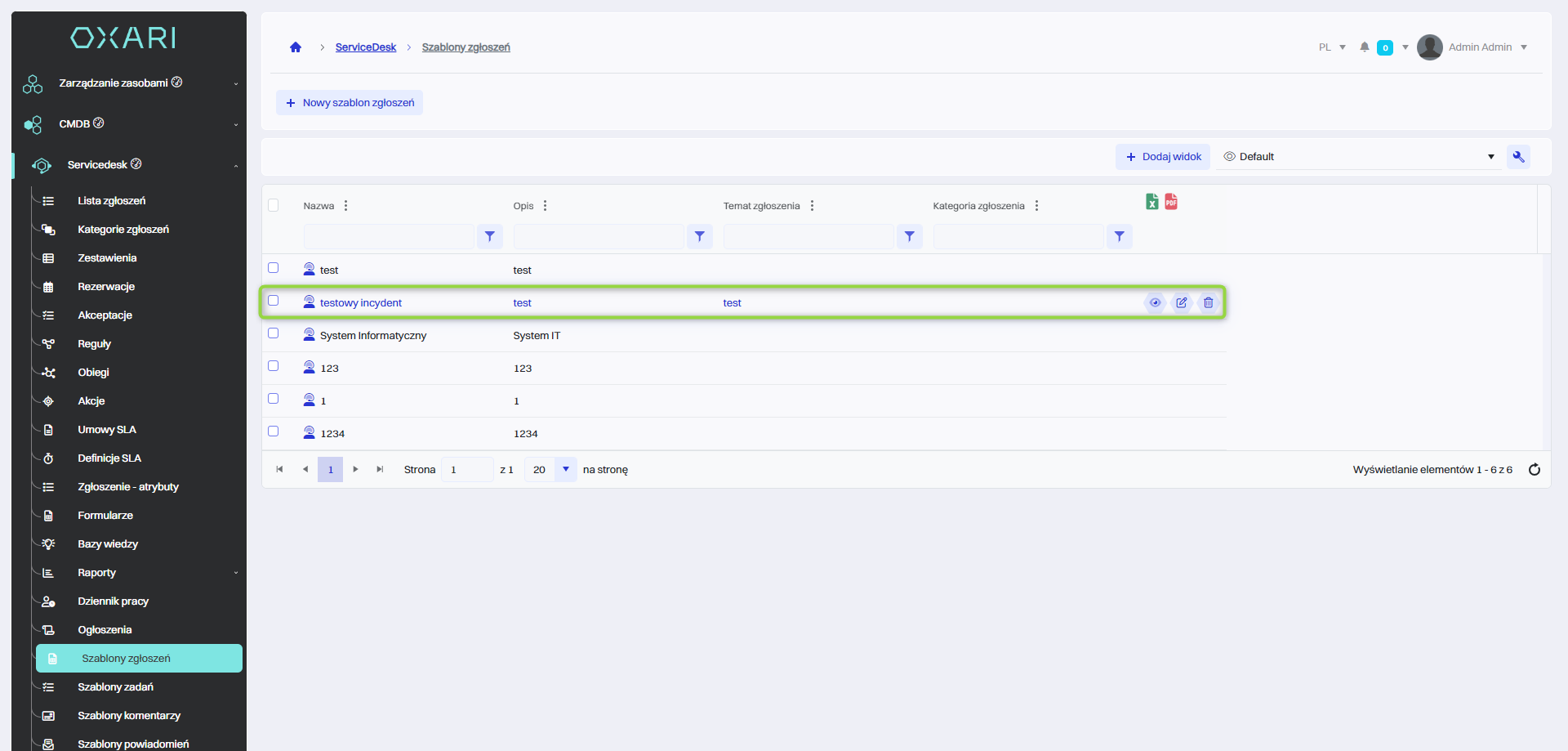Click the Opis column filter input field
This screenshot has height=751, width=1568.
point(599,237)
